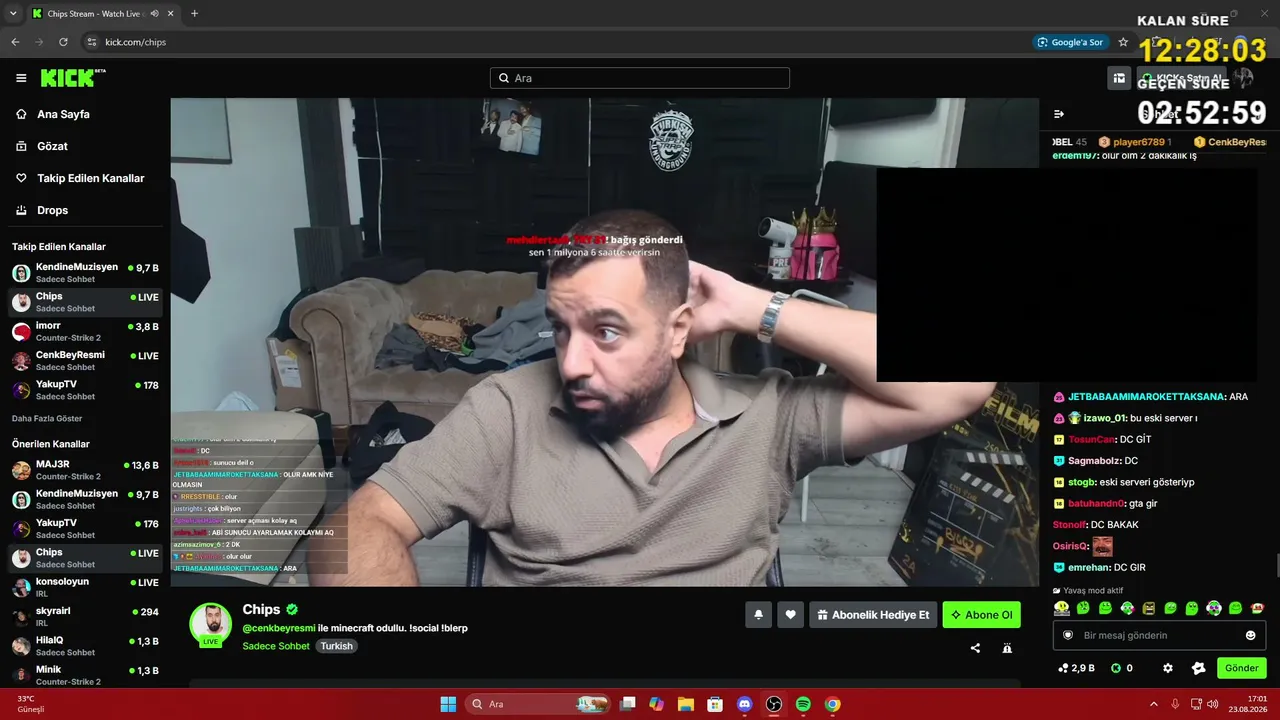The image size is (1280, 720).
Task: Open a new browser tab
Action: [x=194, y=14]
